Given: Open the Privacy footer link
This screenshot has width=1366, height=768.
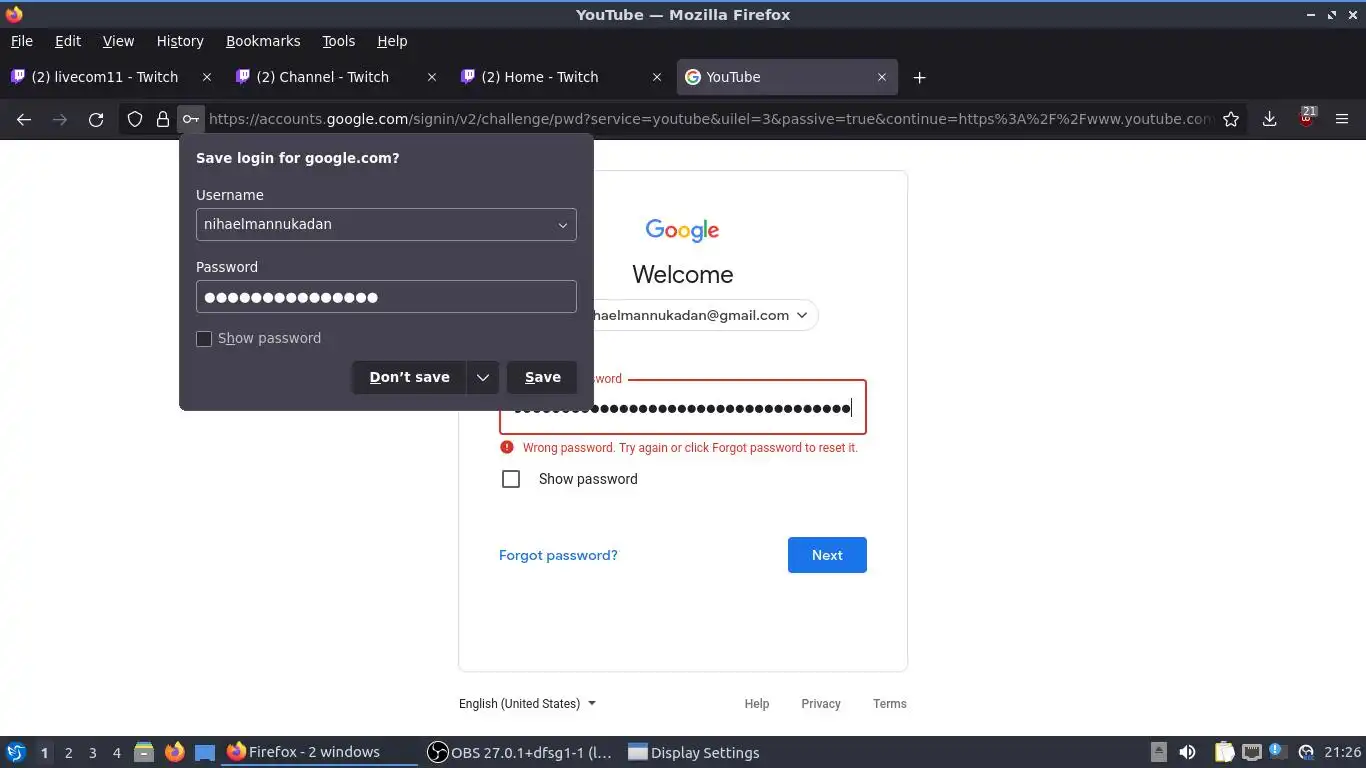Looking at the screenshot, I should pos(821,704).
